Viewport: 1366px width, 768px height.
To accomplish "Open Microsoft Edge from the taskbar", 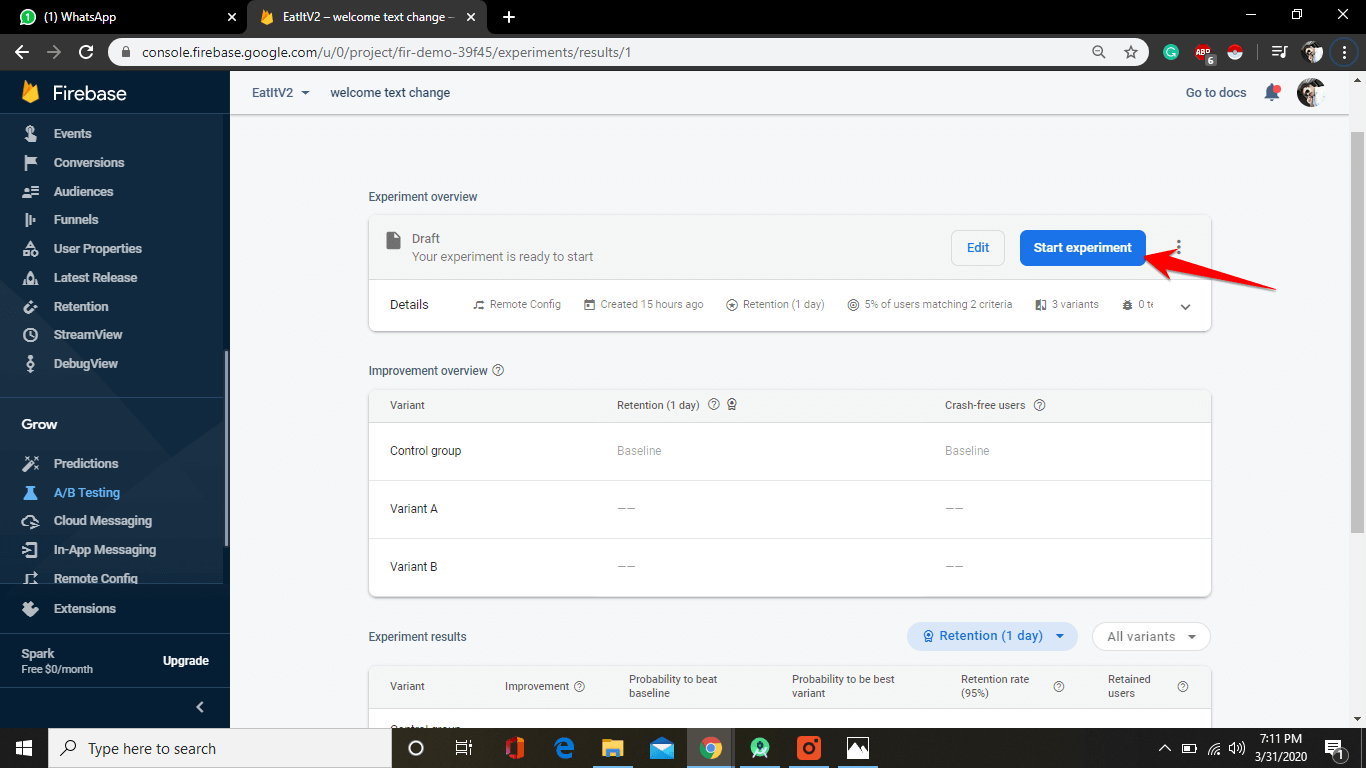I will [x=564, y=748].
